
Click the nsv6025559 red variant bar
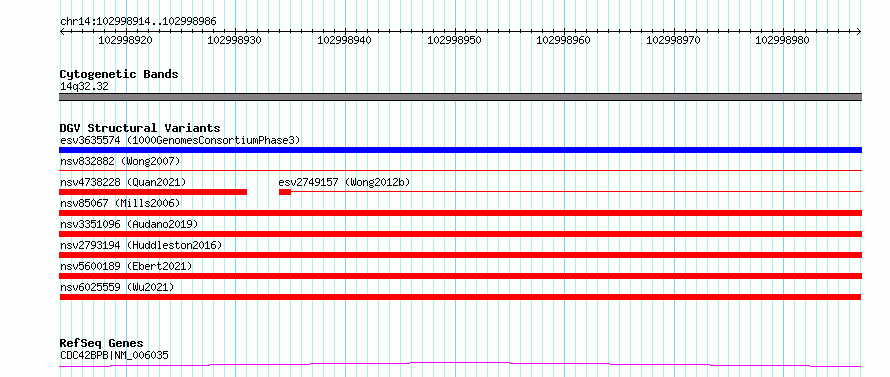(x=460, y=297)
